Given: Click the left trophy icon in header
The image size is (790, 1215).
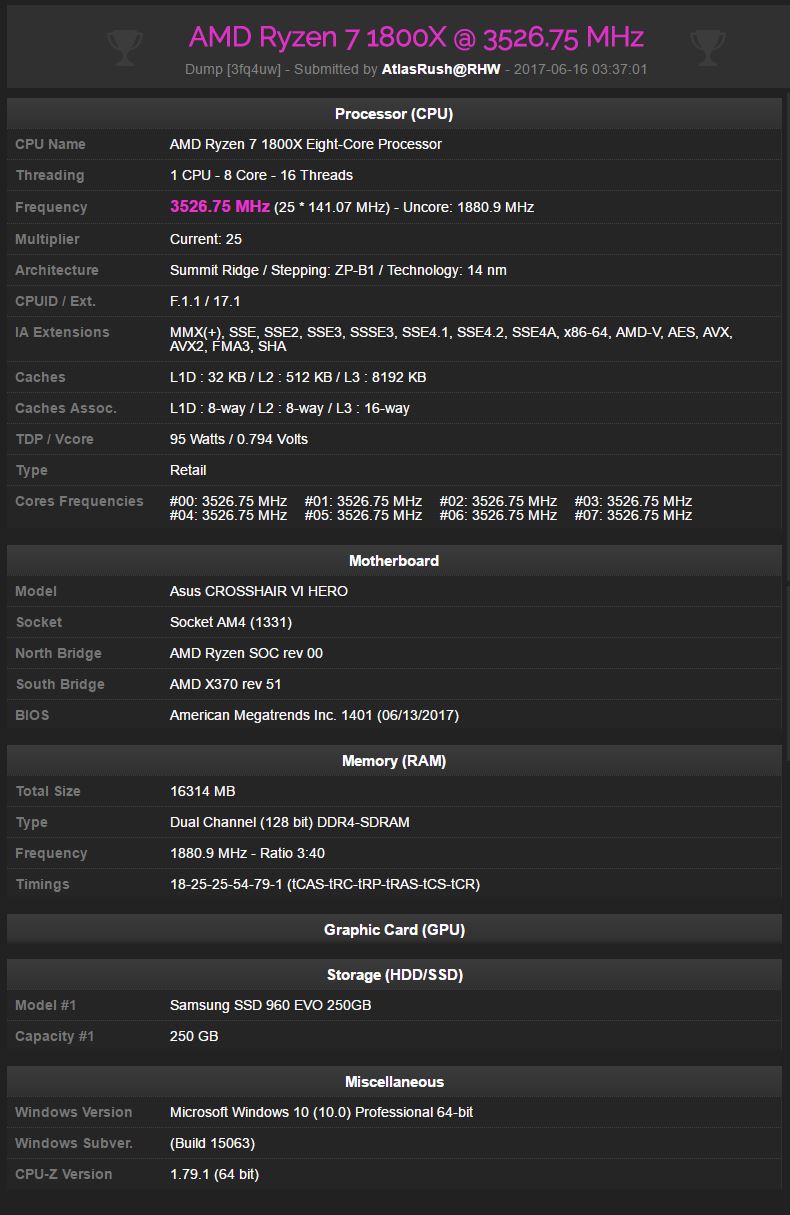Looking at the screenshot, I should click(x=124, y=47).
